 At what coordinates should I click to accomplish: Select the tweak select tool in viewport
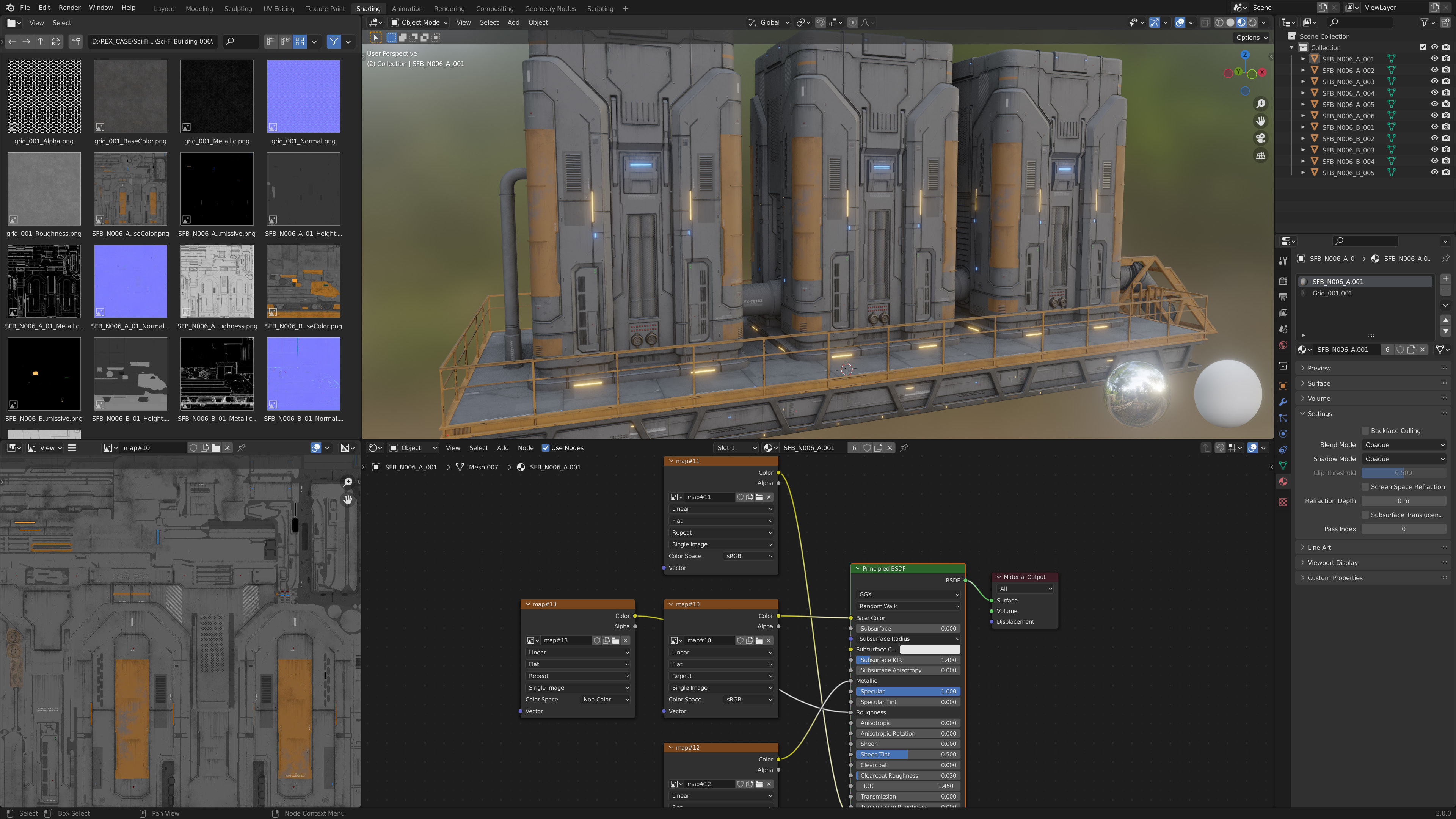pyautogui.click(x=375, y=37)
